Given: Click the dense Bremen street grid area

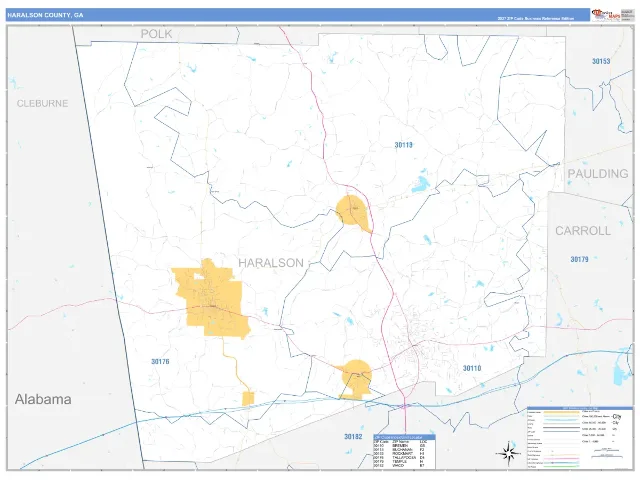Looking at the screenshot, I should tap(418, 341).
